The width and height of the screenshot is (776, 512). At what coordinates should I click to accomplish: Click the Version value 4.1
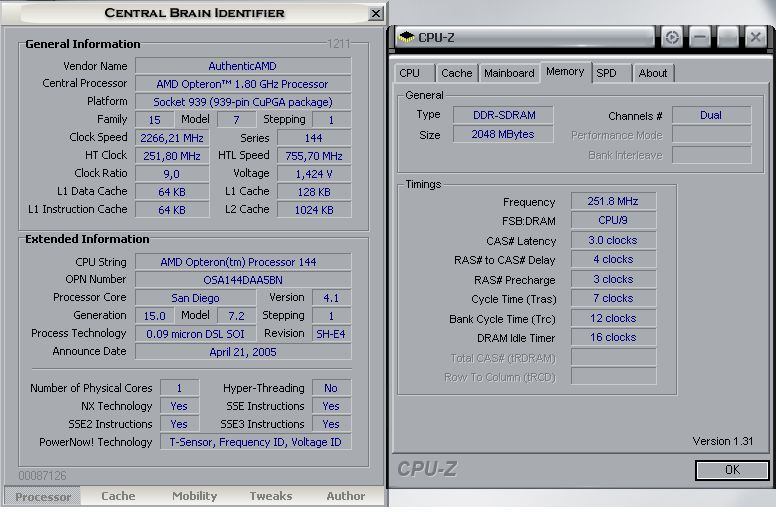coord(331,298)
